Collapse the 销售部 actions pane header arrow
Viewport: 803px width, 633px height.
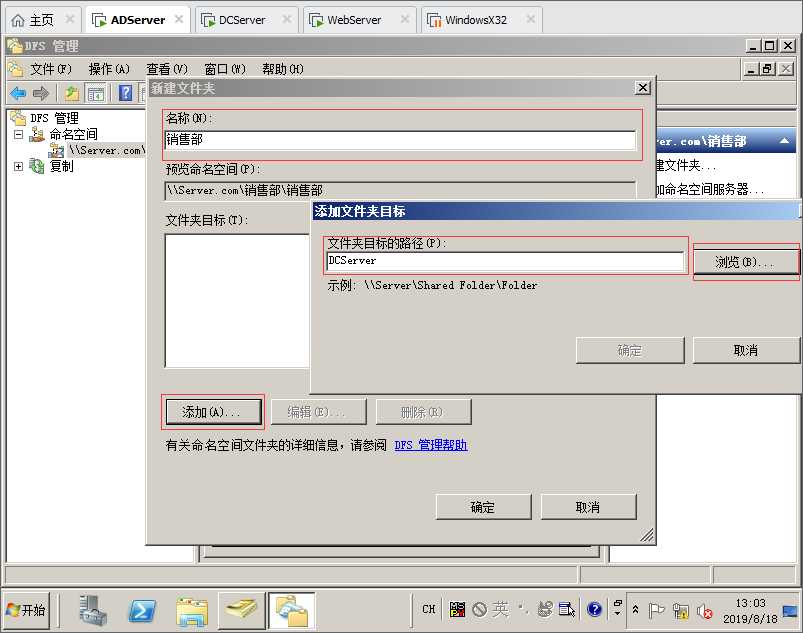[x=784, y=141]
